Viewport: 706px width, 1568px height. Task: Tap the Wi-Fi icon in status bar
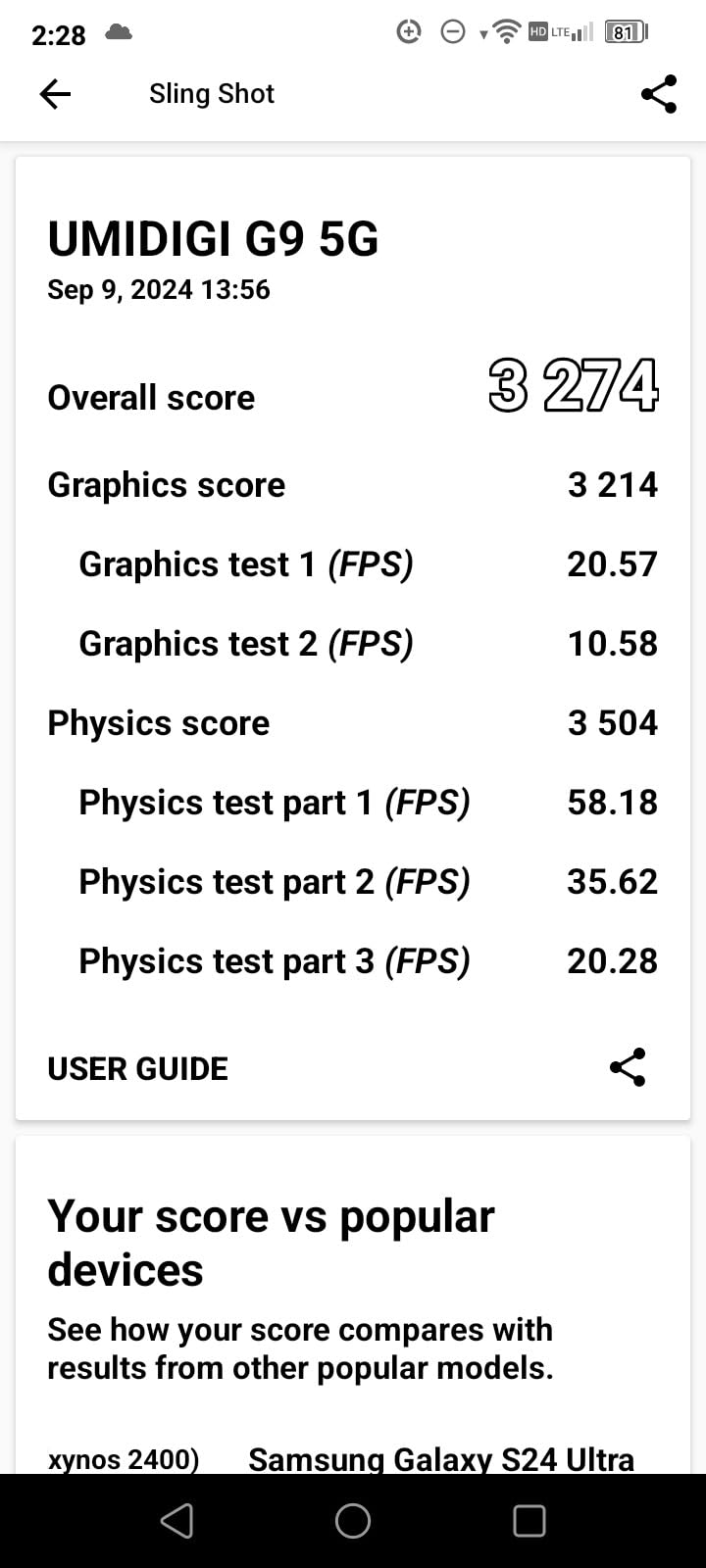tap(507, 32)
